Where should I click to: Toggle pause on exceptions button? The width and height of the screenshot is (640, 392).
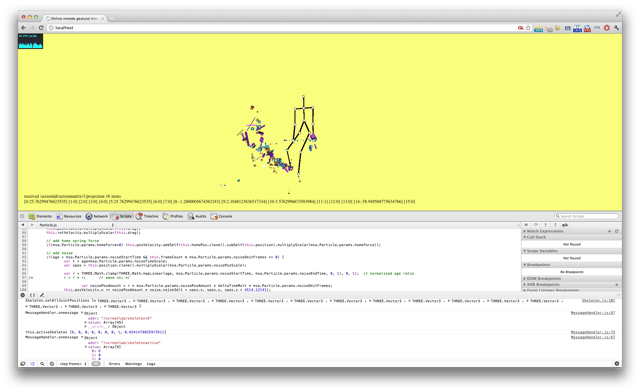23,295
